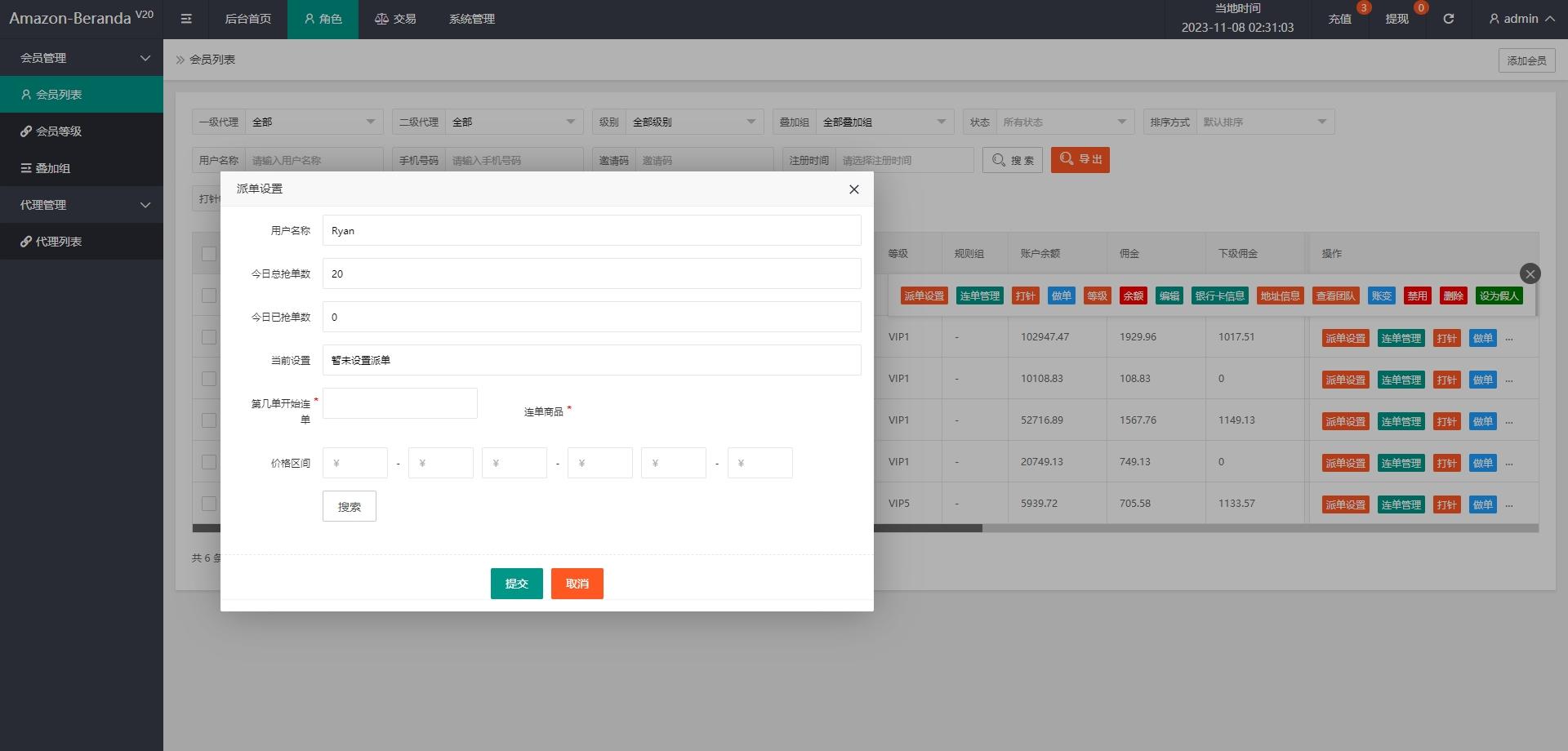Open the 充值 notifications
The height and width of the screenshot is (751, 1568).
point(1340,19)
